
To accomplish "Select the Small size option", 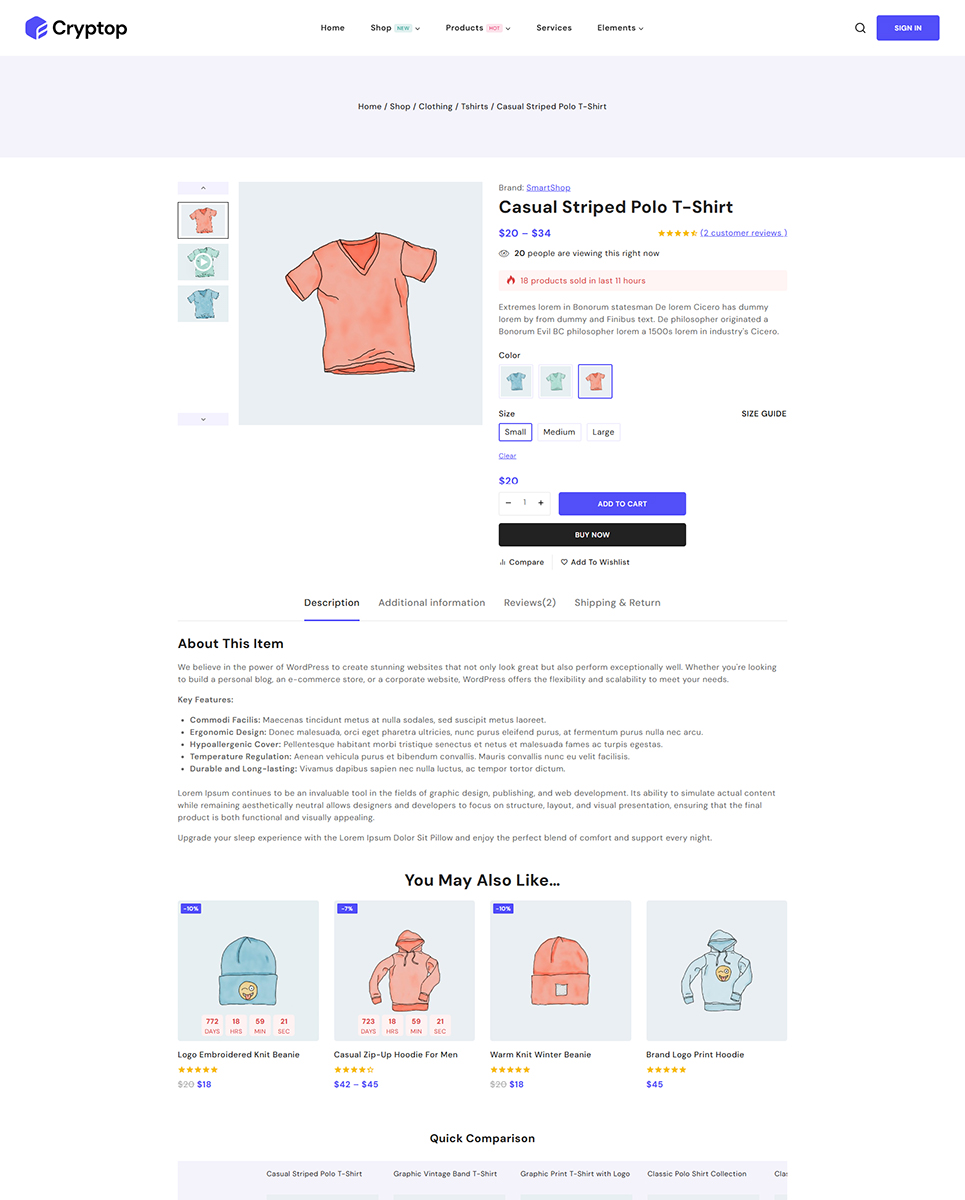I will coord(515,432).
